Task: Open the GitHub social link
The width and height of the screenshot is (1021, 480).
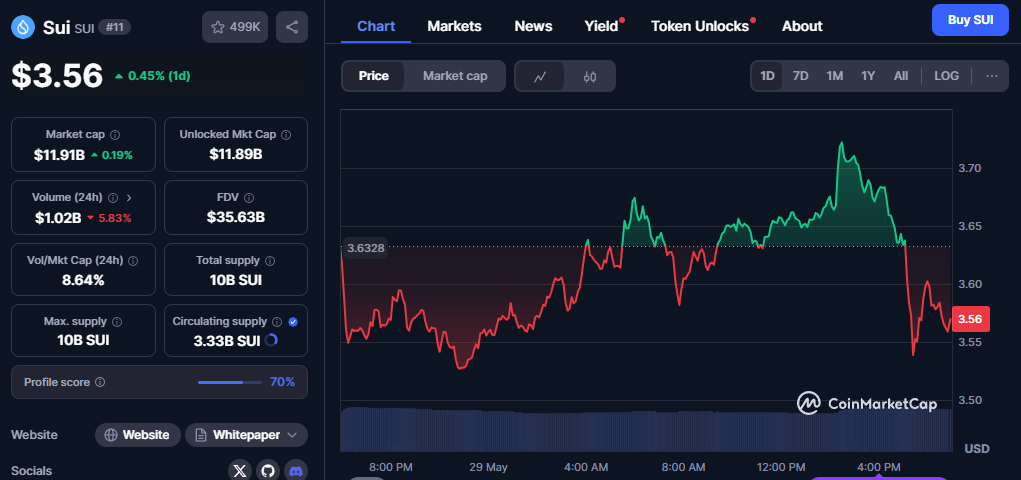Action: pyautogui.click(x=268, y=470)
